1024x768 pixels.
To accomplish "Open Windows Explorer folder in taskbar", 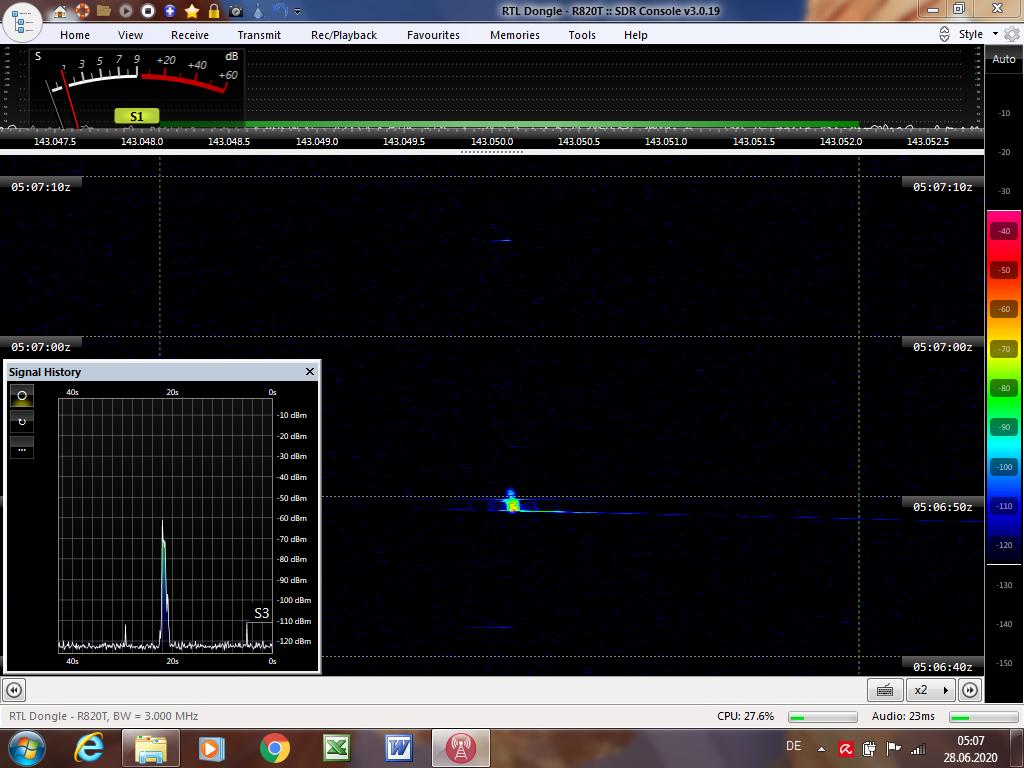I will [150, 748].
